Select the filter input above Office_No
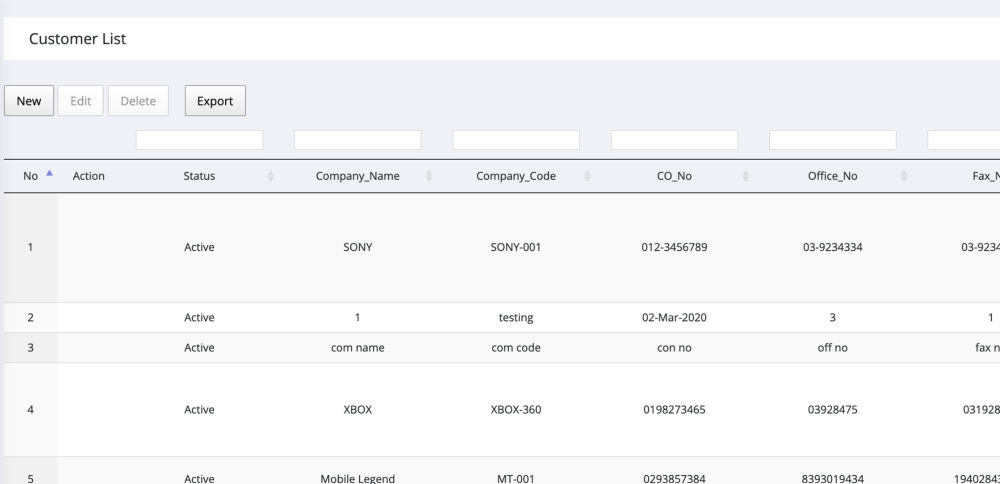 click(832, 141)
